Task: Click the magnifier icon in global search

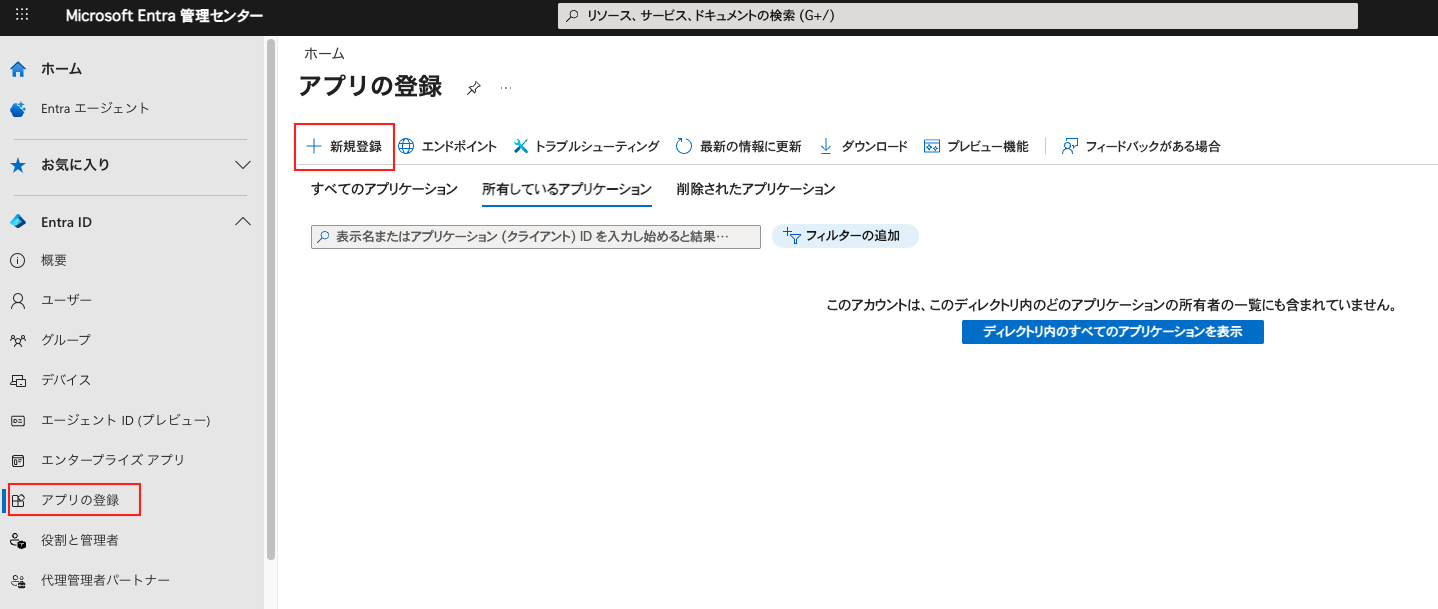Action: 572,16
